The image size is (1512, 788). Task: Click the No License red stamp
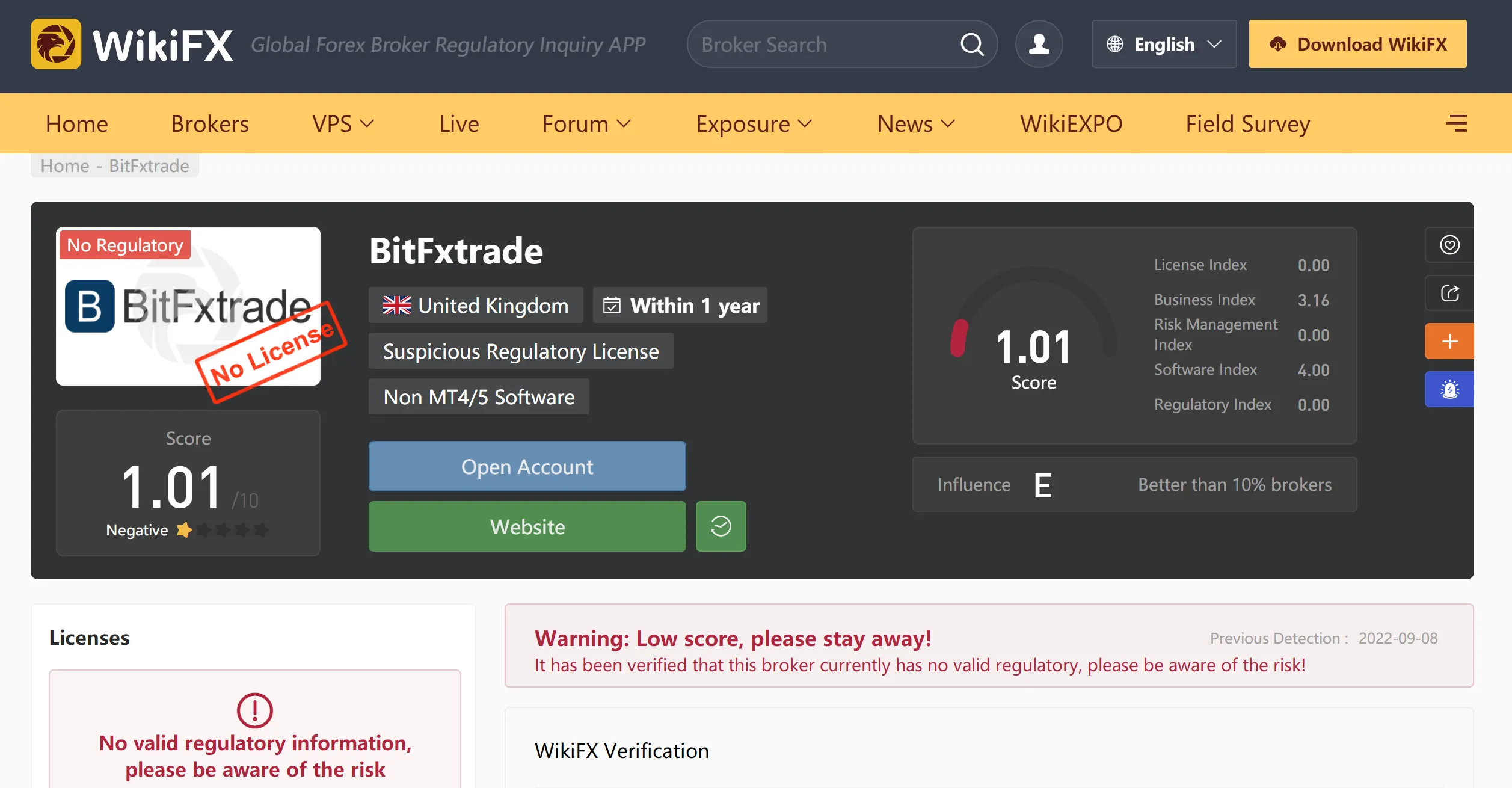pos(272,352)
